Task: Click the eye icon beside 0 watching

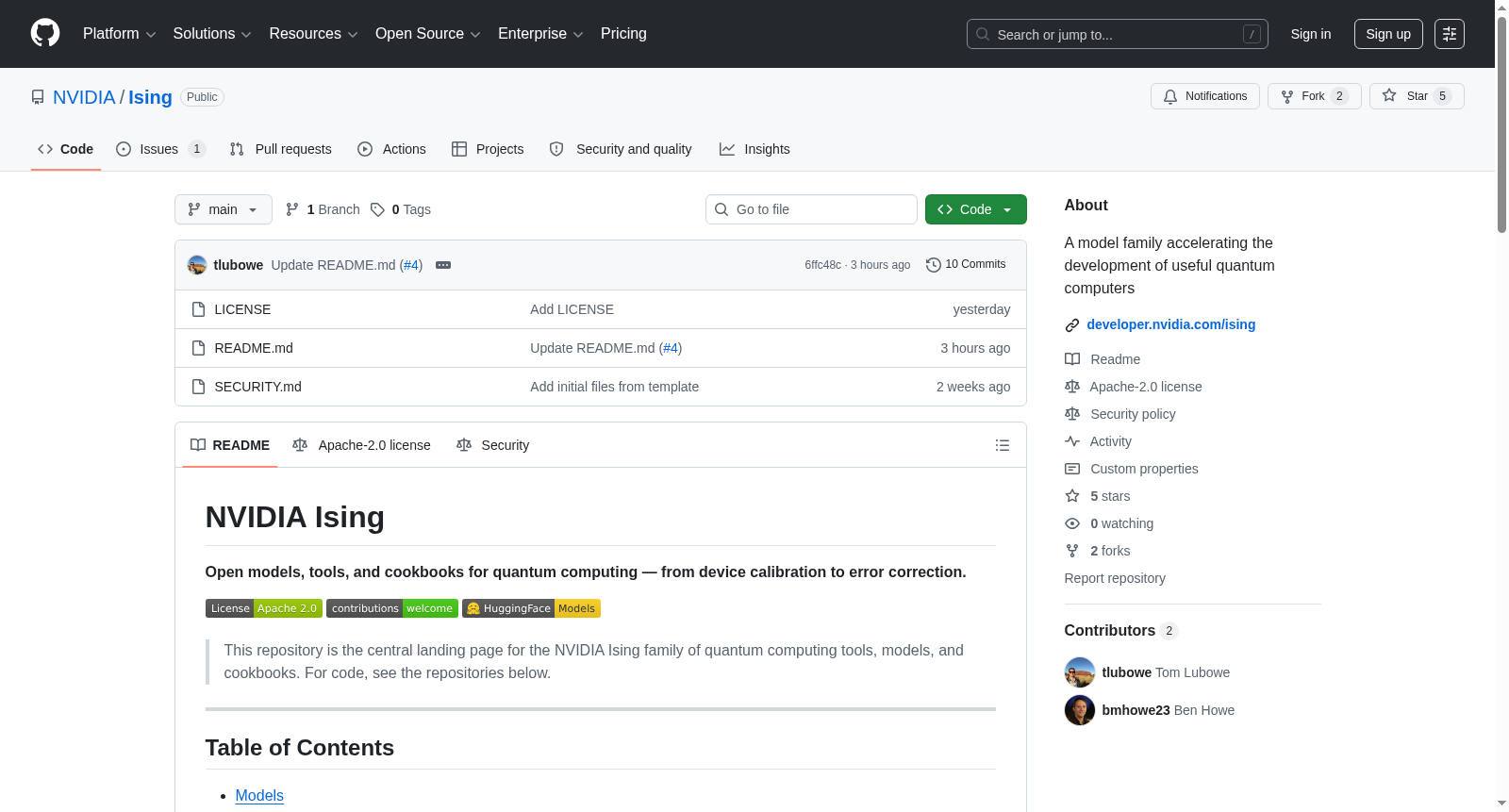Action: coord(1072,523)
